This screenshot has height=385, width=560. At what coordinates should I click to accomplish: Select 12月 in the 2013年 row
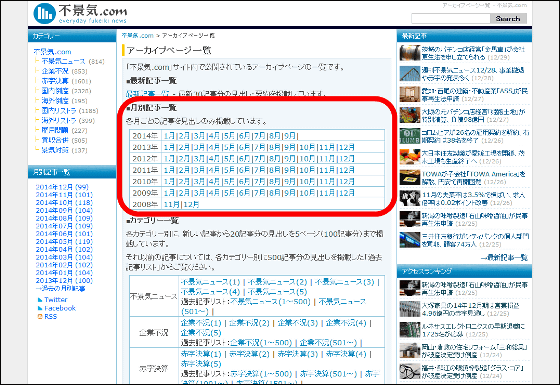point(346,147)
